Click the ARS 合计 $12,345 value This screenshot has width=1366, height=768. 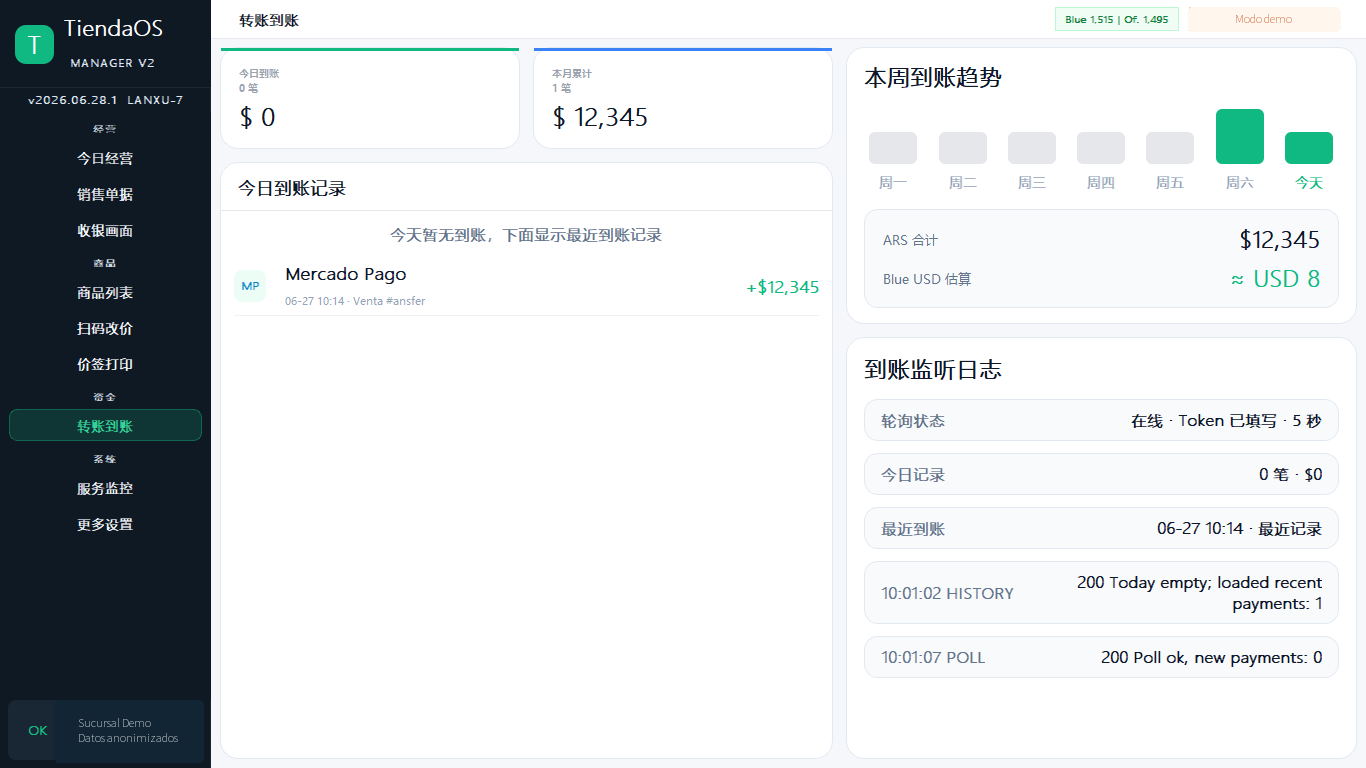pos(1280,240)
